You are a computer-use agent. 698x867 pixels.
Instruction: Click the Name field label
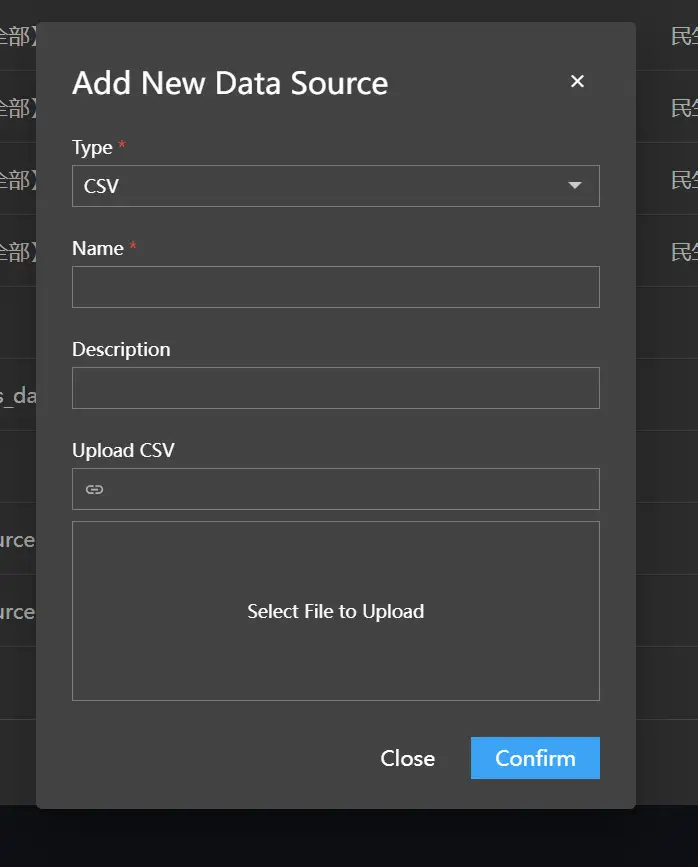point(97,248)
